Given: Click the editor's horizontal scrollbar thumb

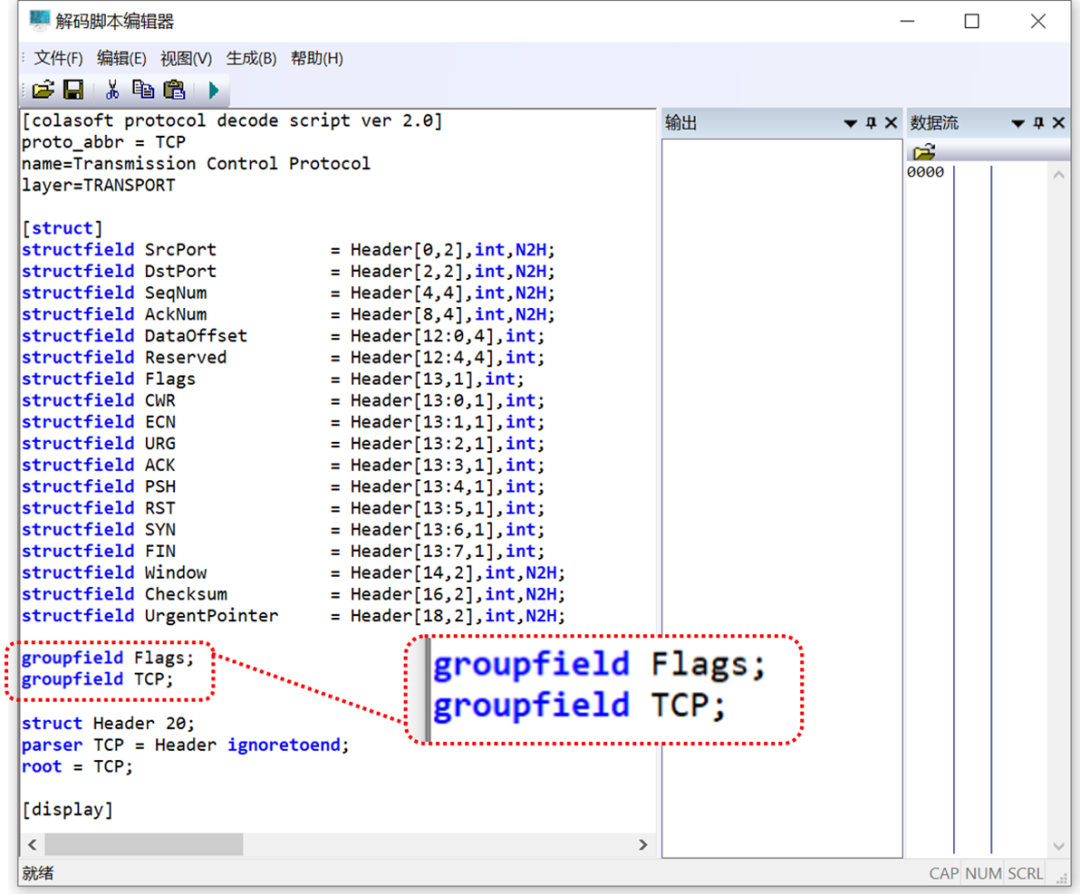Looking at the screenshot, I should point(142,845).
